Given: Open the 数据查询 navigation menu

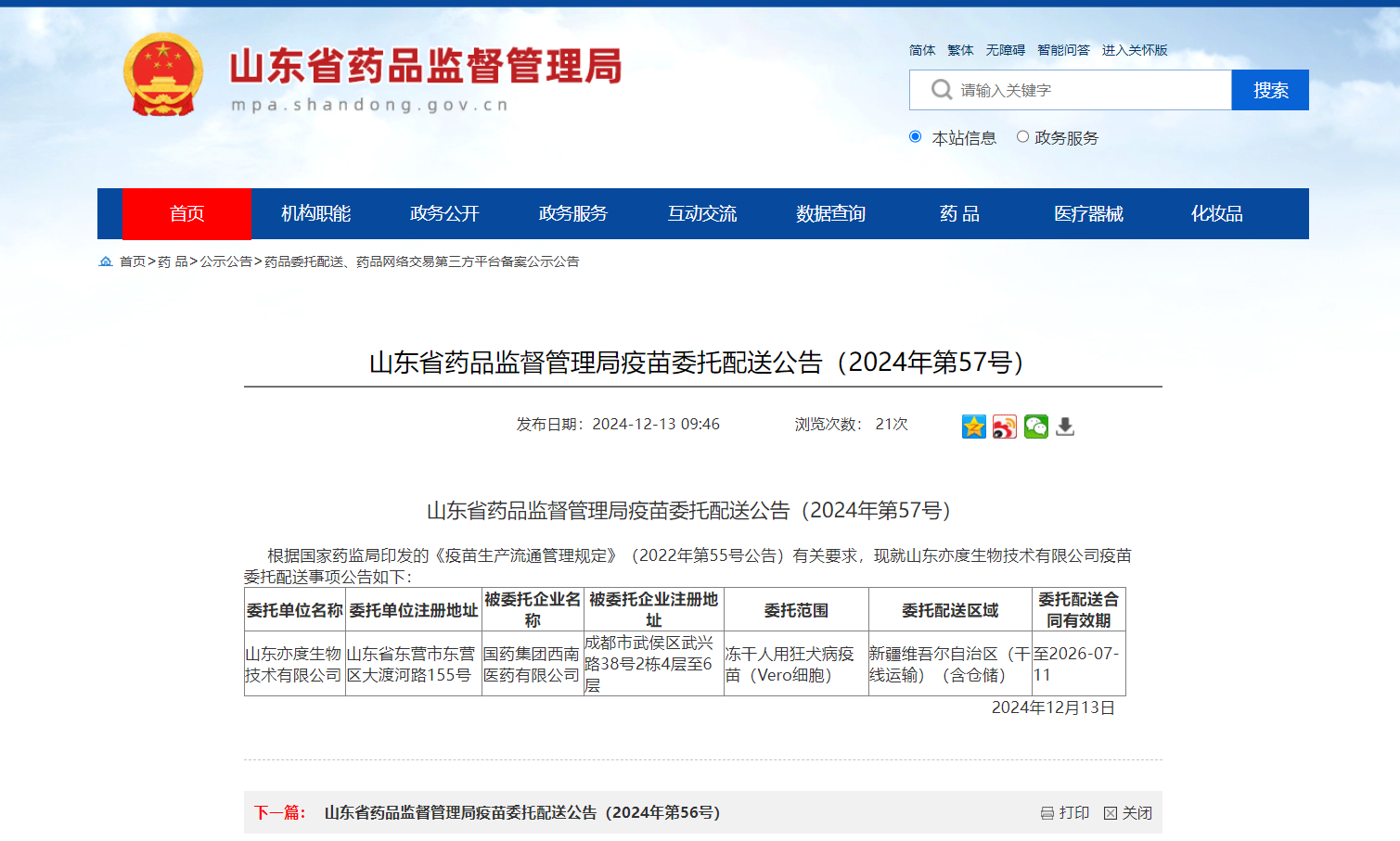Looking at the screenshot, I should pyautogui.click(x=830, y=214).
